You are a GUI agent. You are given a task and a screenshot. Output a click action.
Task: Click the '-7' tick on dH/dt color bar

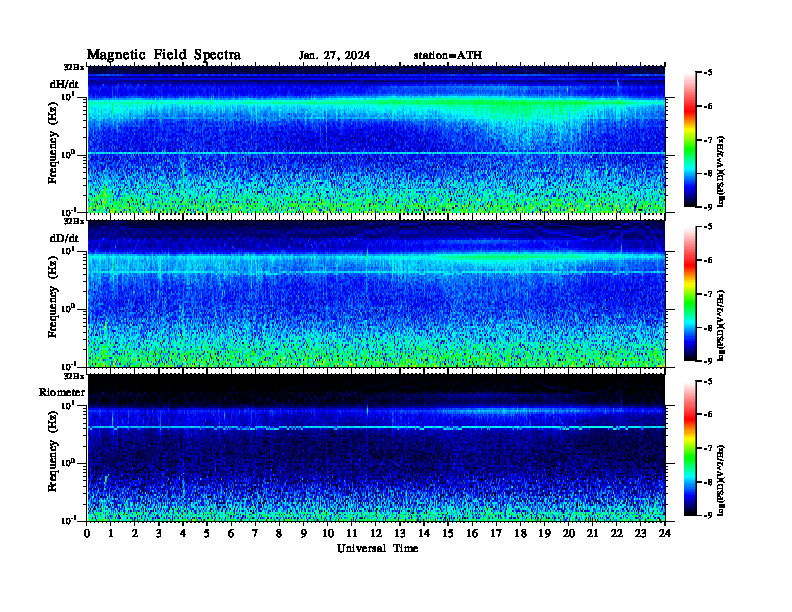coord(707,140)
